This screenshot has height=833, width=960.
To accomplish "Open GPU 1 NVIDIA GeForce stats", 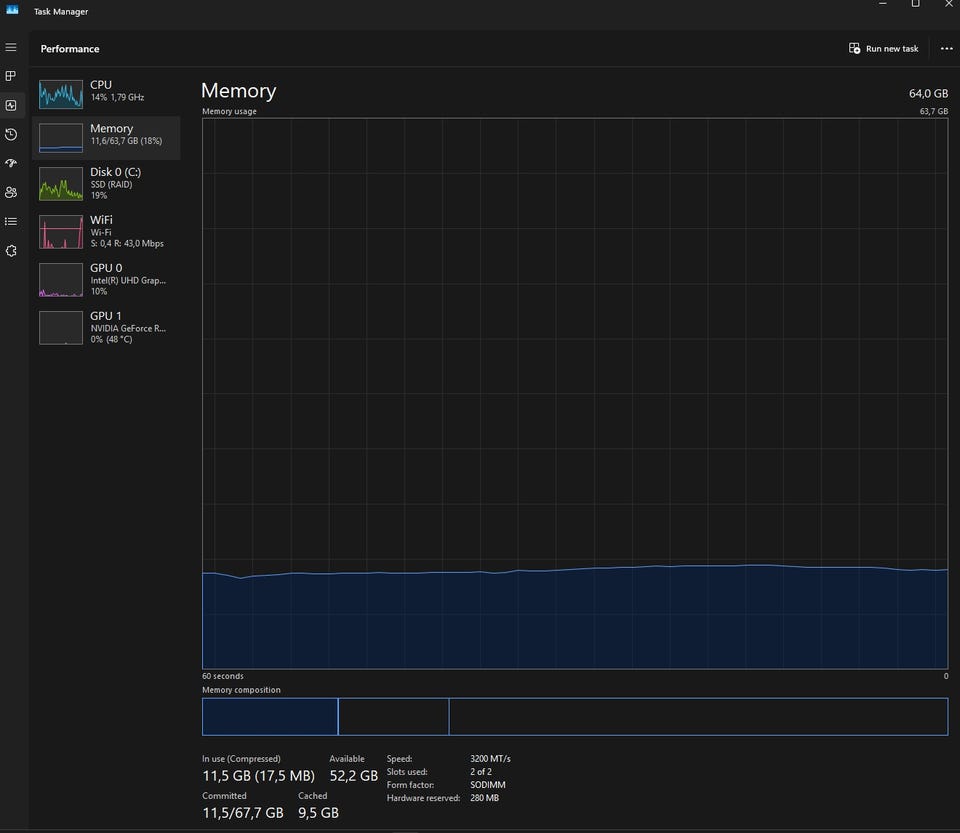I will (106, 327).
